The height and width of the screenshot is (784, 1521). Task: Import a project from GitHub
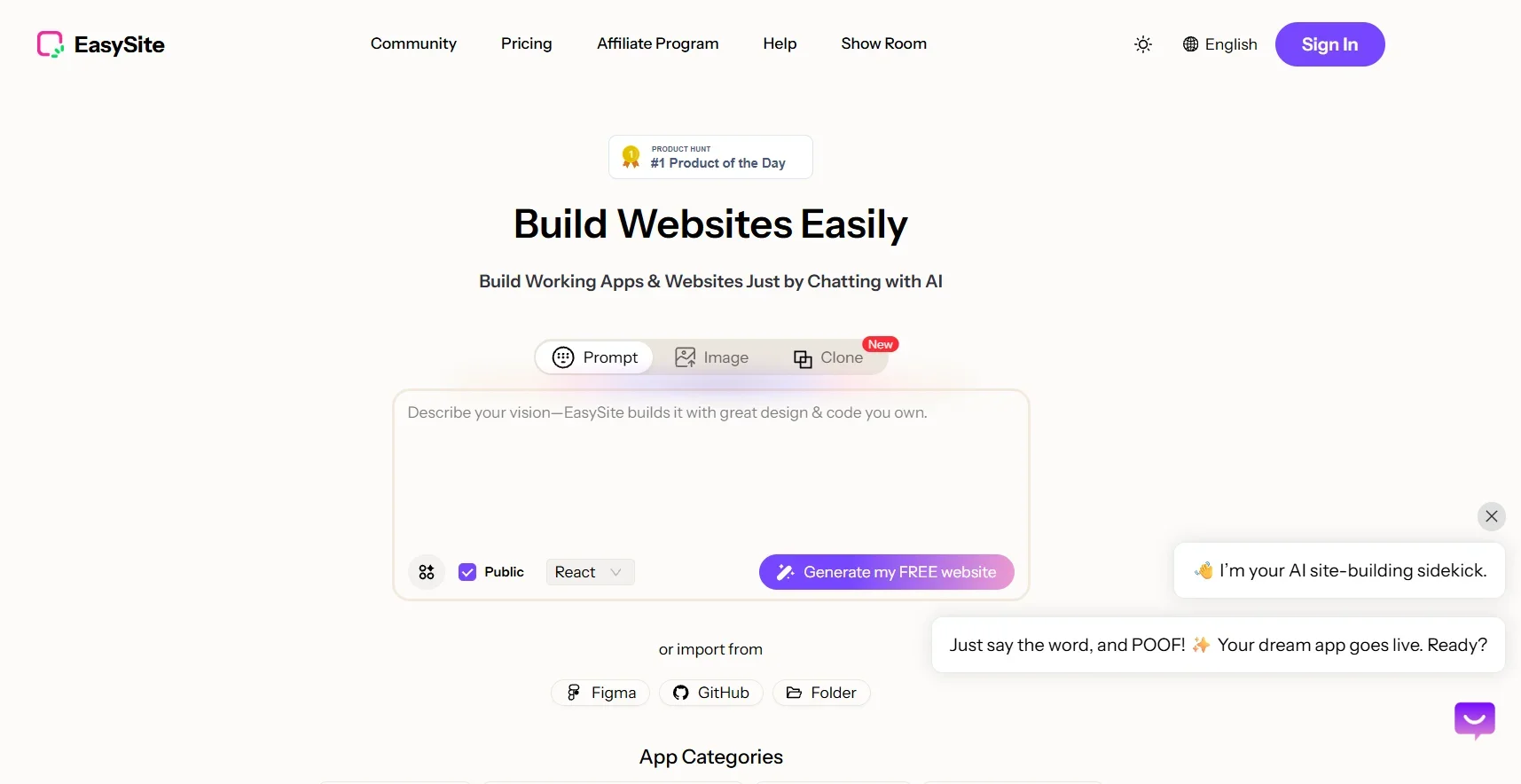pos(710,692)
